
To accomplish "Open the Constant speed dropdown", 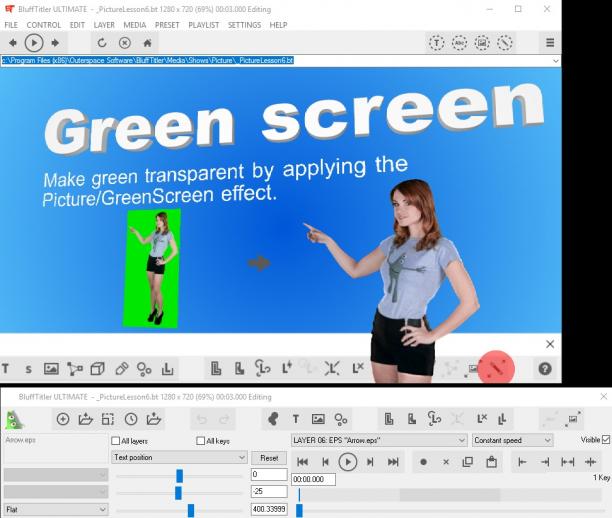I will coord(512,440).
